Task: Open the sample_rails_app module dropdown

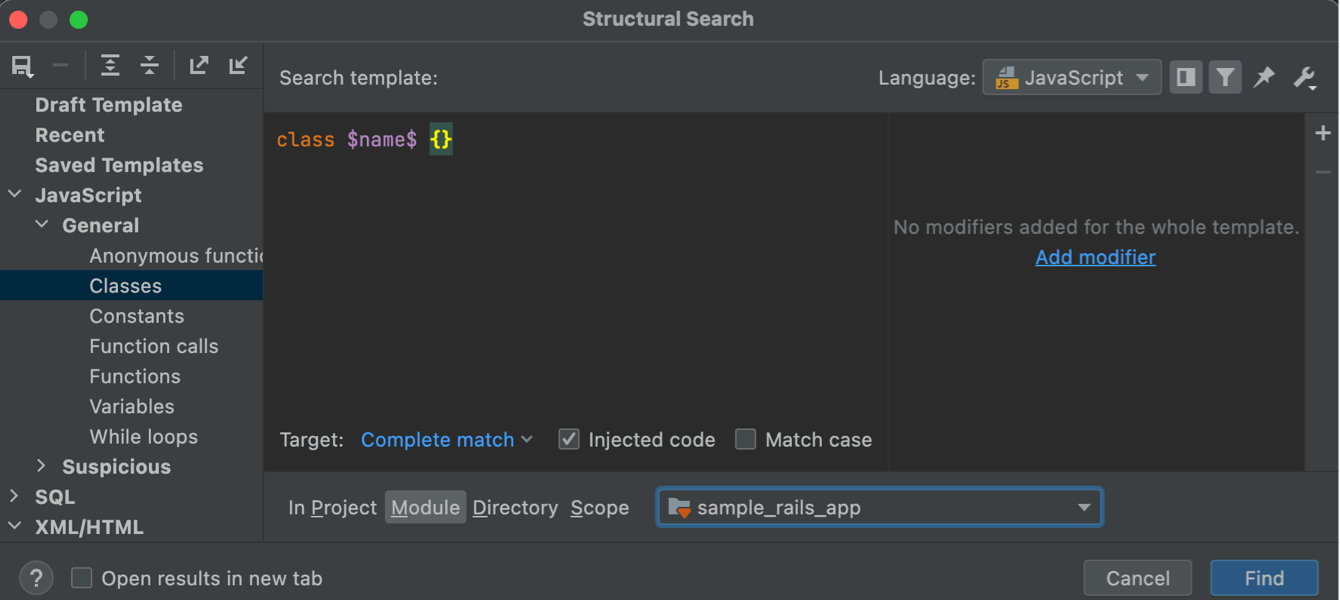Action: coord(879,508)
